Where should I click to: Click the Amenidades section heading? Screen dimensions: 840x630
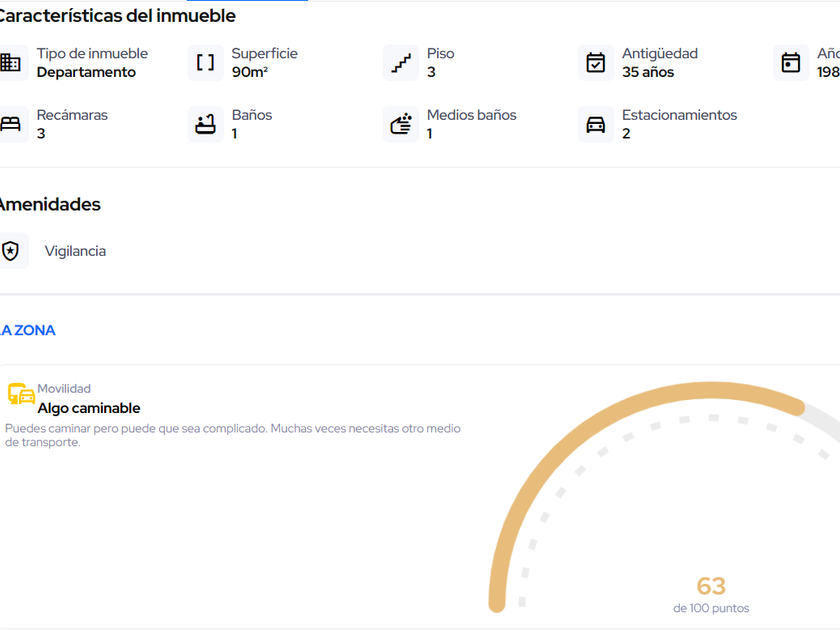click(50, 204)
